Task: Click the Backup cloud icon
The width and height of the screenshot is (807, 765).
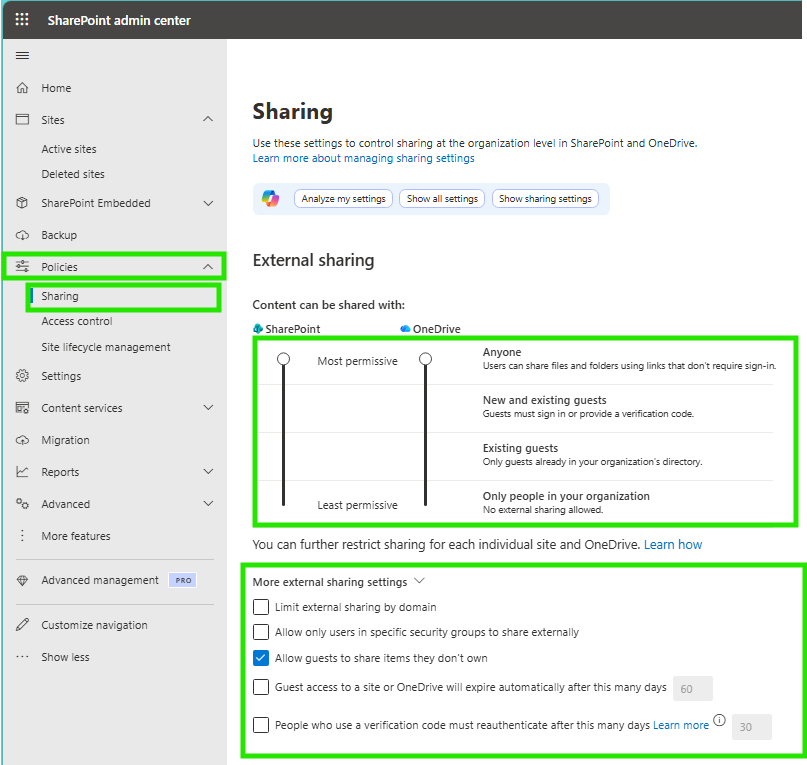Action: 22,235
